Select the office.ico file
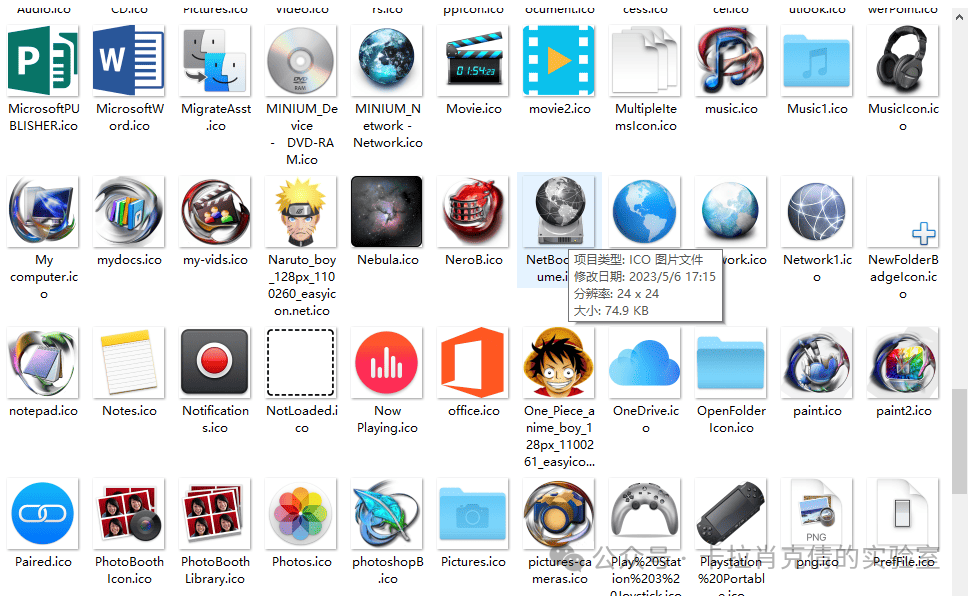 click(x=472, y=362)
